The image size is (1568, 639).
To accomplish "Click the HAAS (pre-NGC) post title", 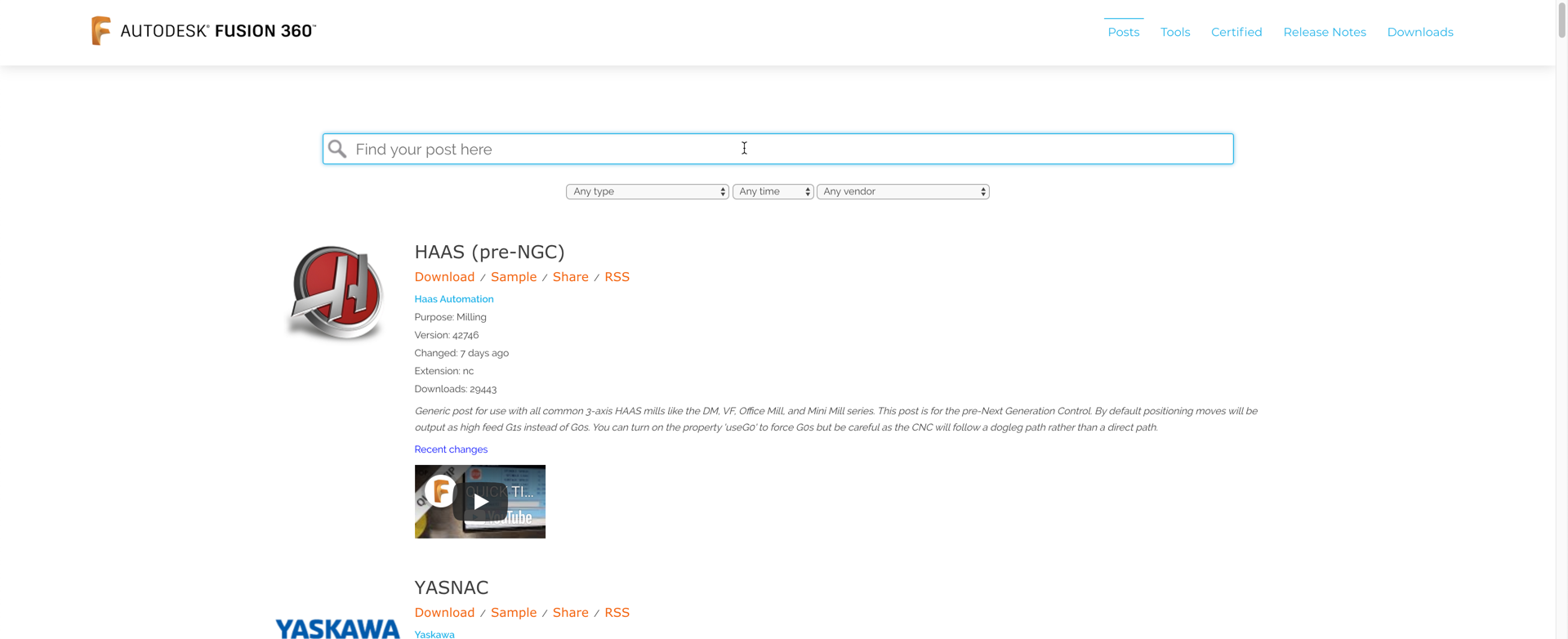I will 490,252.
